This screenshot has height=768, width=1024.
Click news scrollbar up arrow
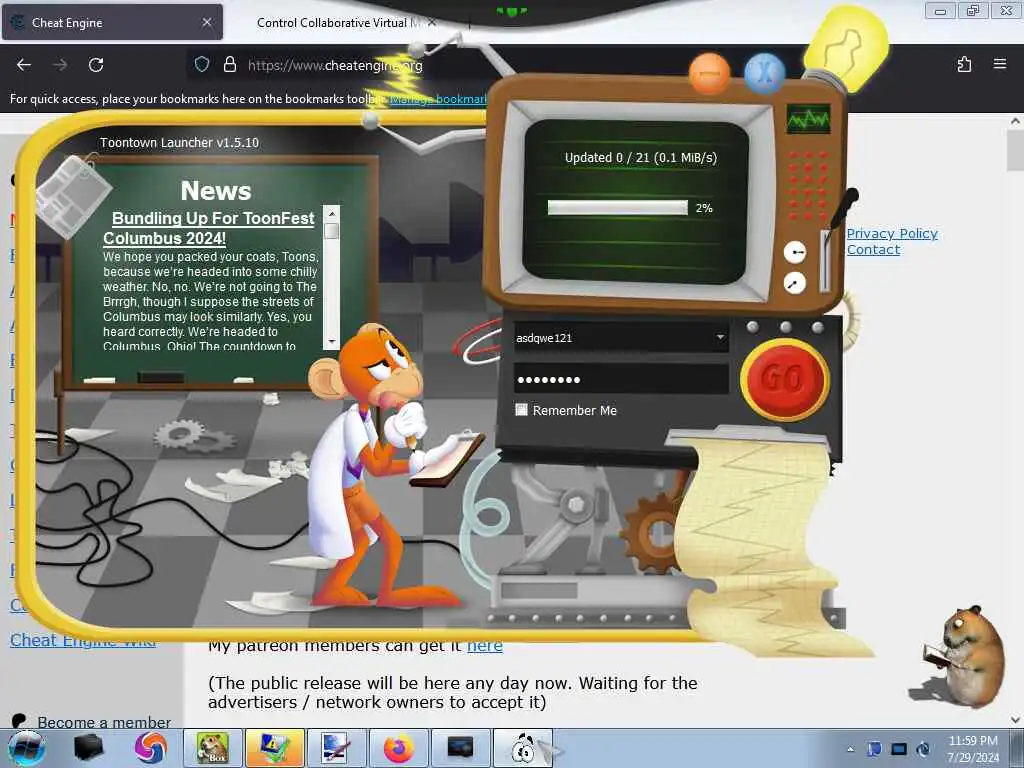(332, 214)
